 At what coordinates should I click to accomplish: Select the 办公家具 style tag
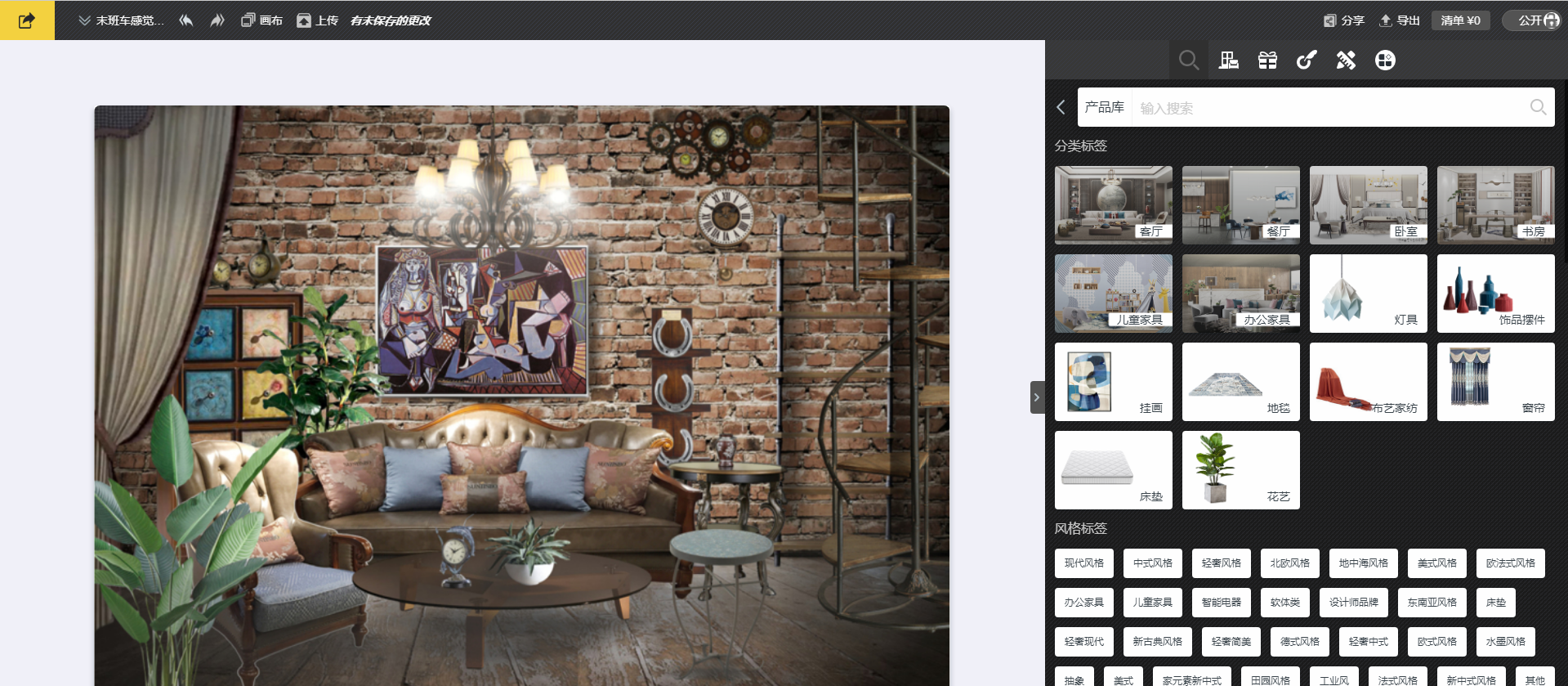(1084, 603)
